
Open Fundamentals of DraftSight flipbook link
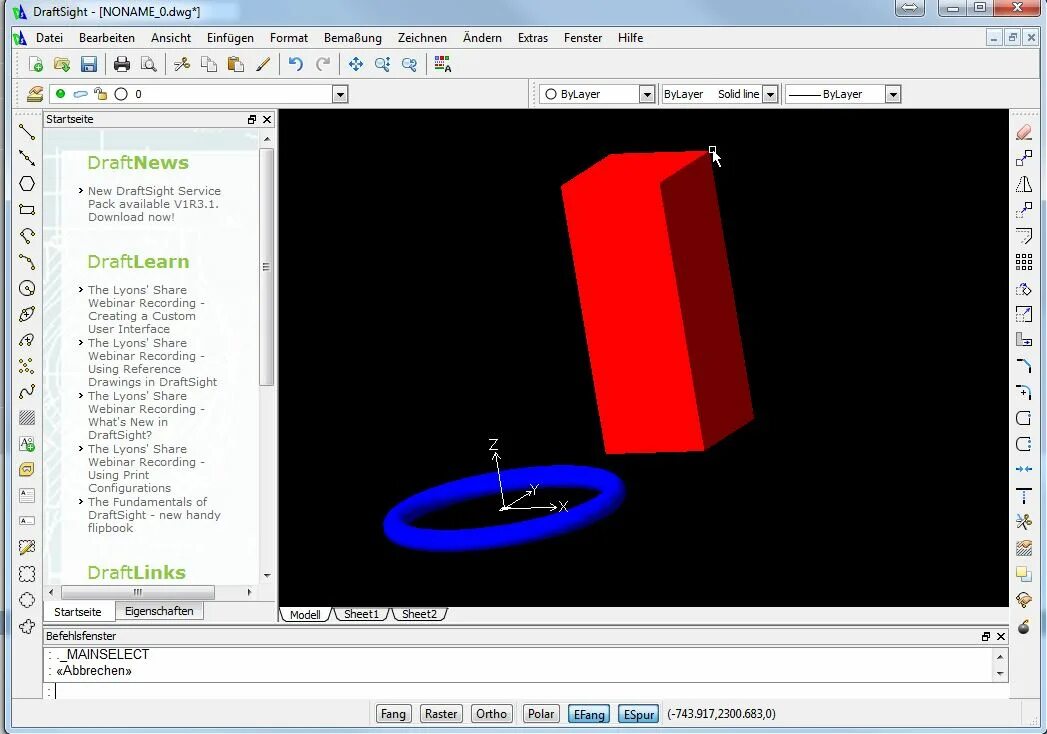pyautogui.click(x=154, y=514)
